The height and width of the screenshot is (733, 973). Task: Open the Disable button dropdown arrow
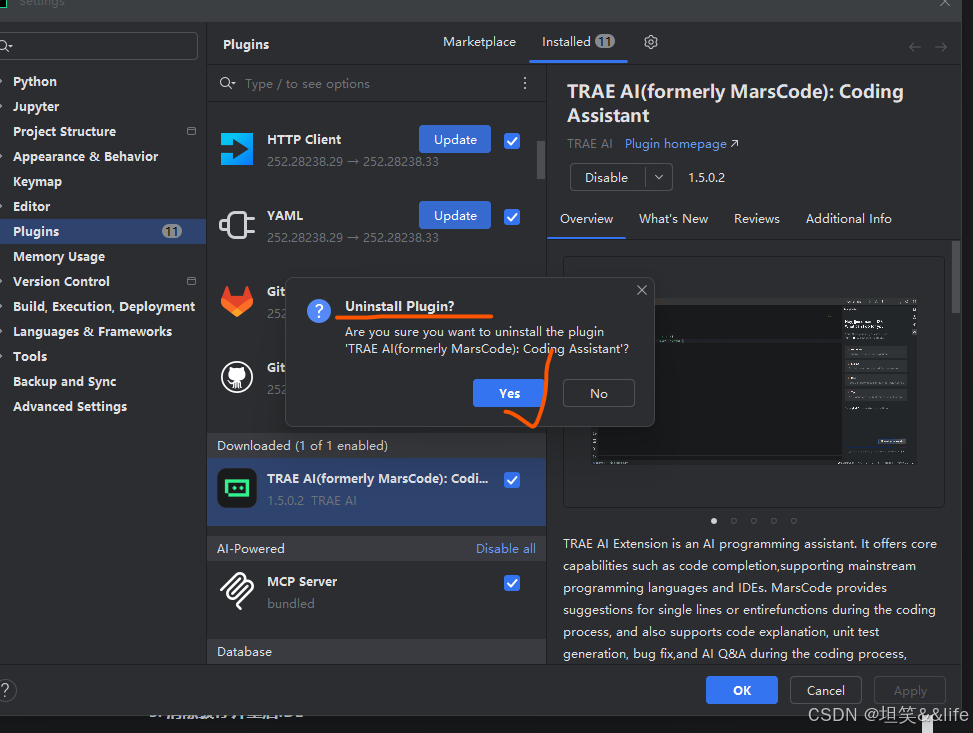(659, 178)
